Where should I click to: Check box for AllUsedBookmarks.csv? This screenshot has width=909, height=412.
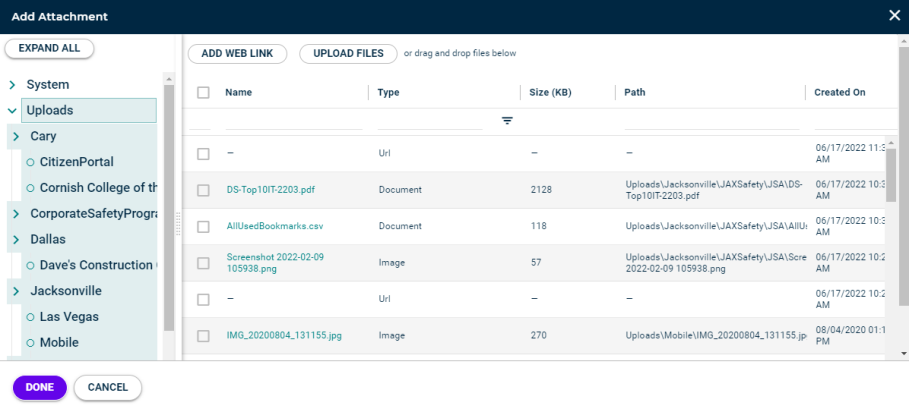click(203, 227)
